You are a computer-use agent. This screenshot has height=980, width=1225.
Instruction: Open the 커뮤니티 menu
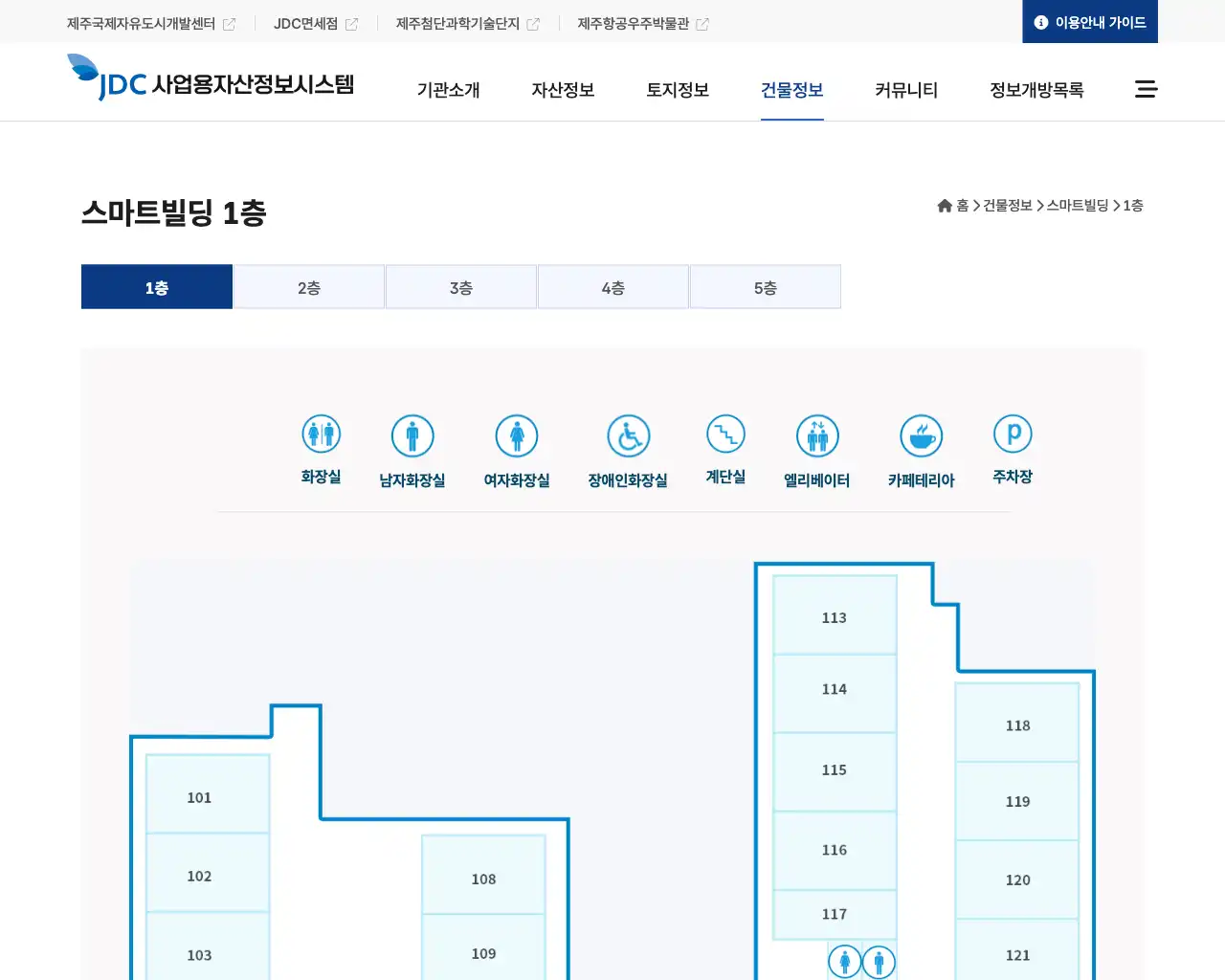pyautogui.click(x=906, y=90)
